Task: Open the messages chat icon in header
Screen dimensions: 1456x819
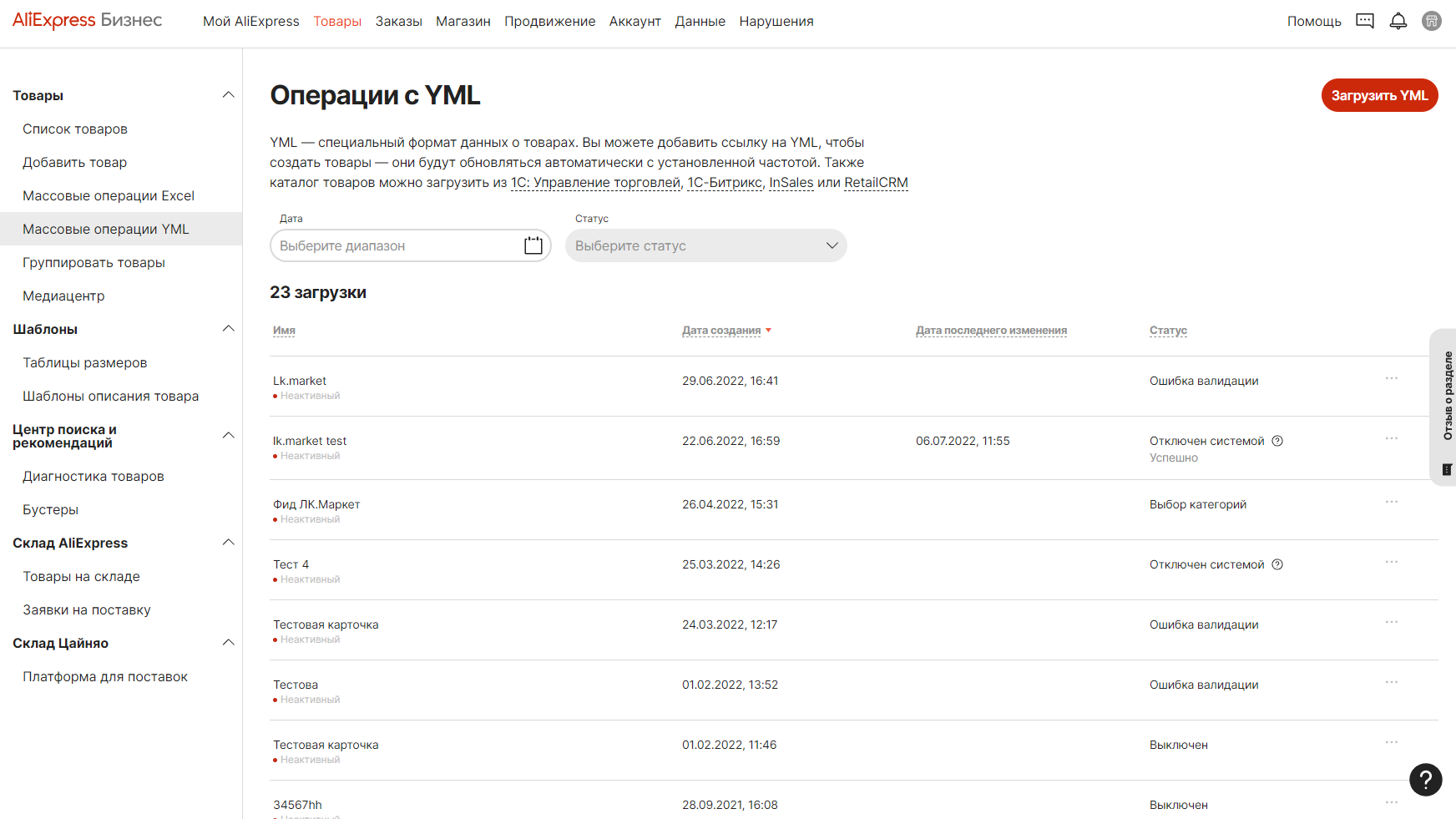Action: (x=1365, y=21)
